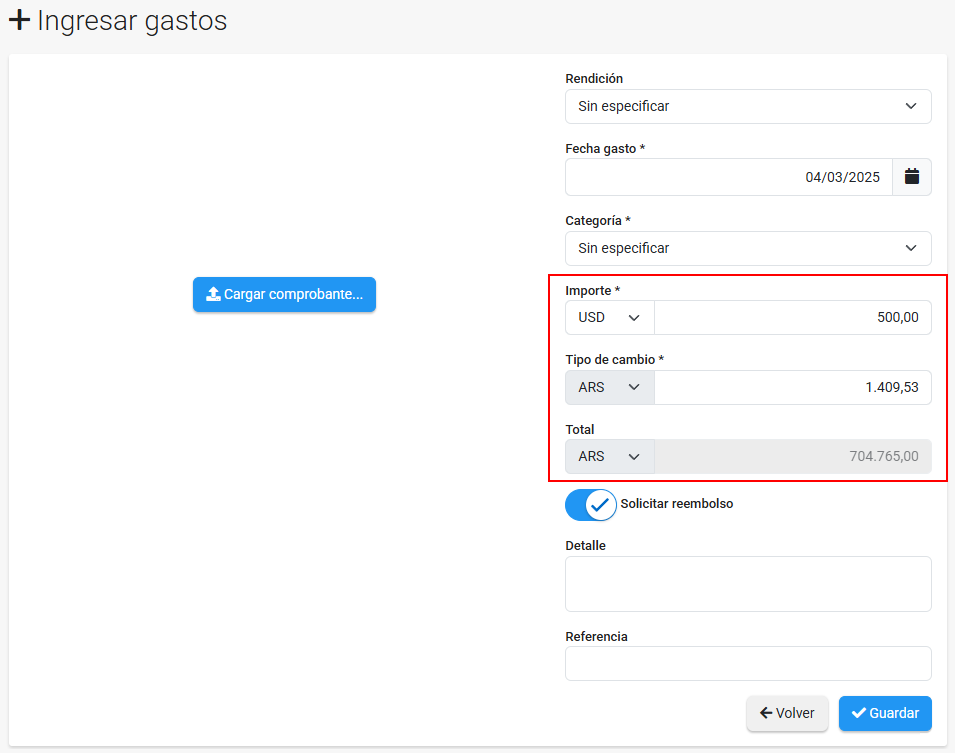Viewport: 955px width, 753px height.
Task: Click inside the Detalle text area
Action: (x=748, y=584)
